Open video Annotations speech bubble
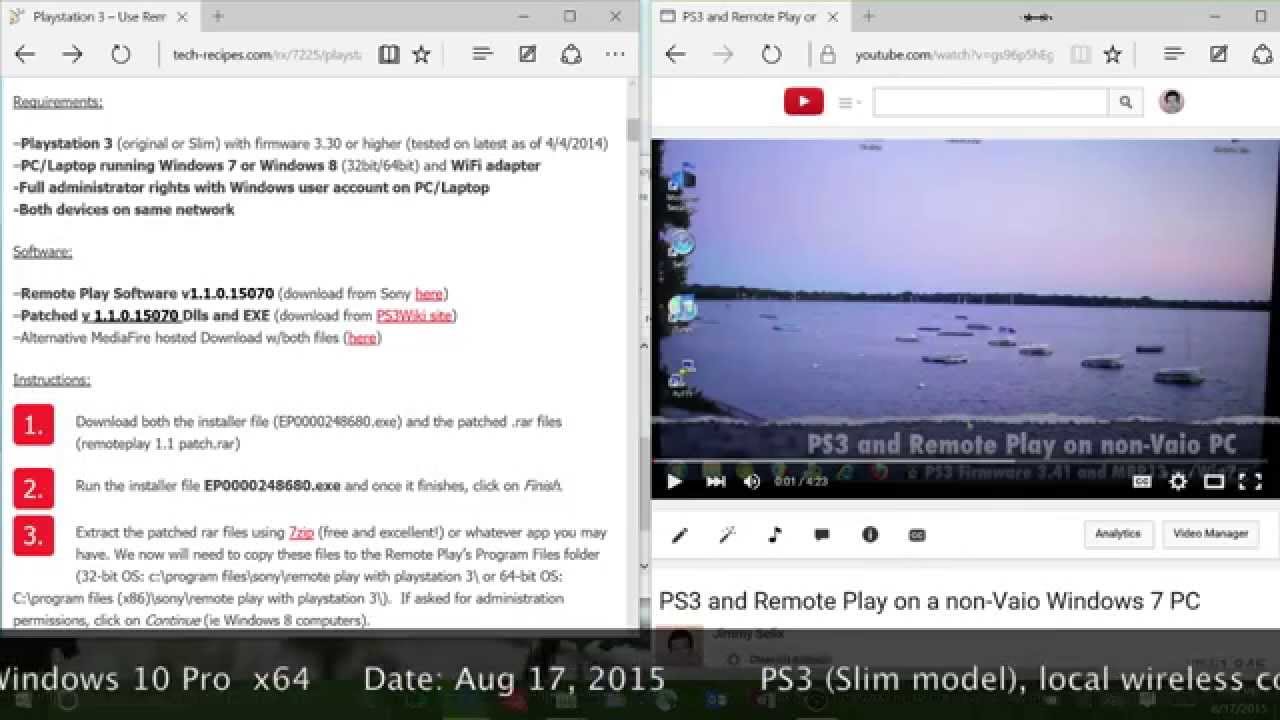The width and height of the screenshot is (1280, 720). pos(822,535)
